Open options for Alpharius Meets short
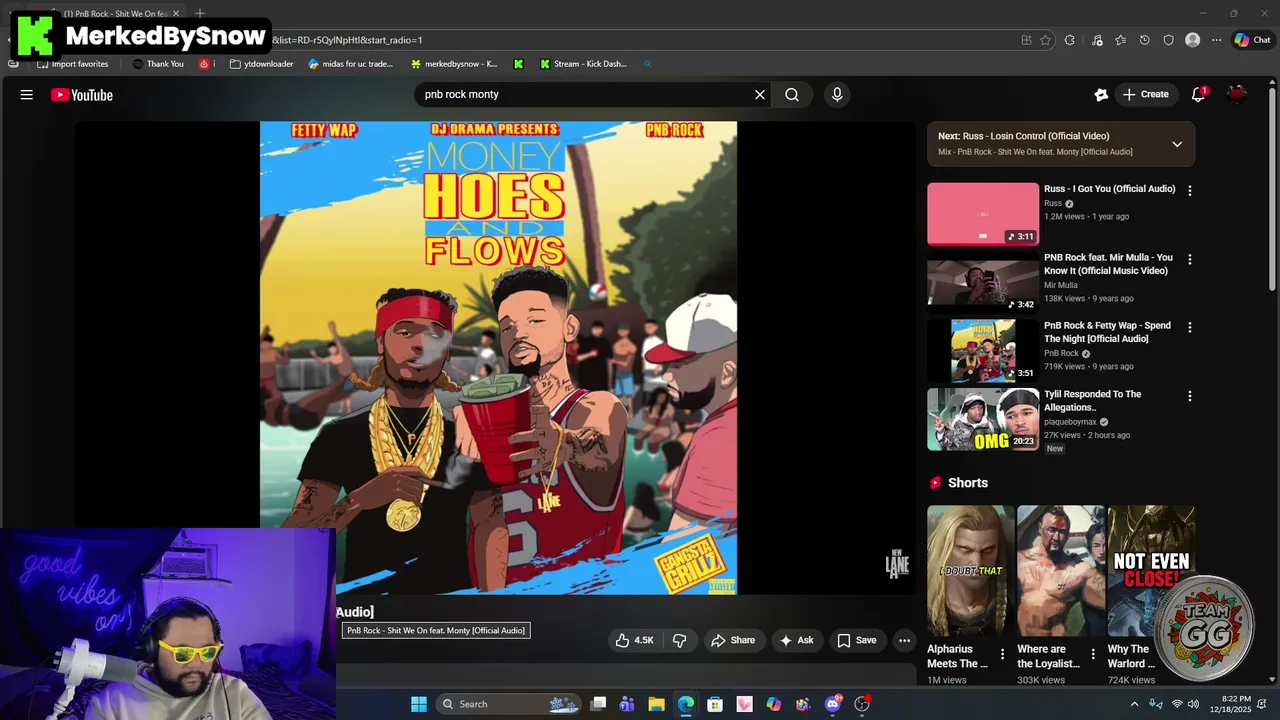The height and width of the screenshot is (720, 1280). coord(1002,655)
